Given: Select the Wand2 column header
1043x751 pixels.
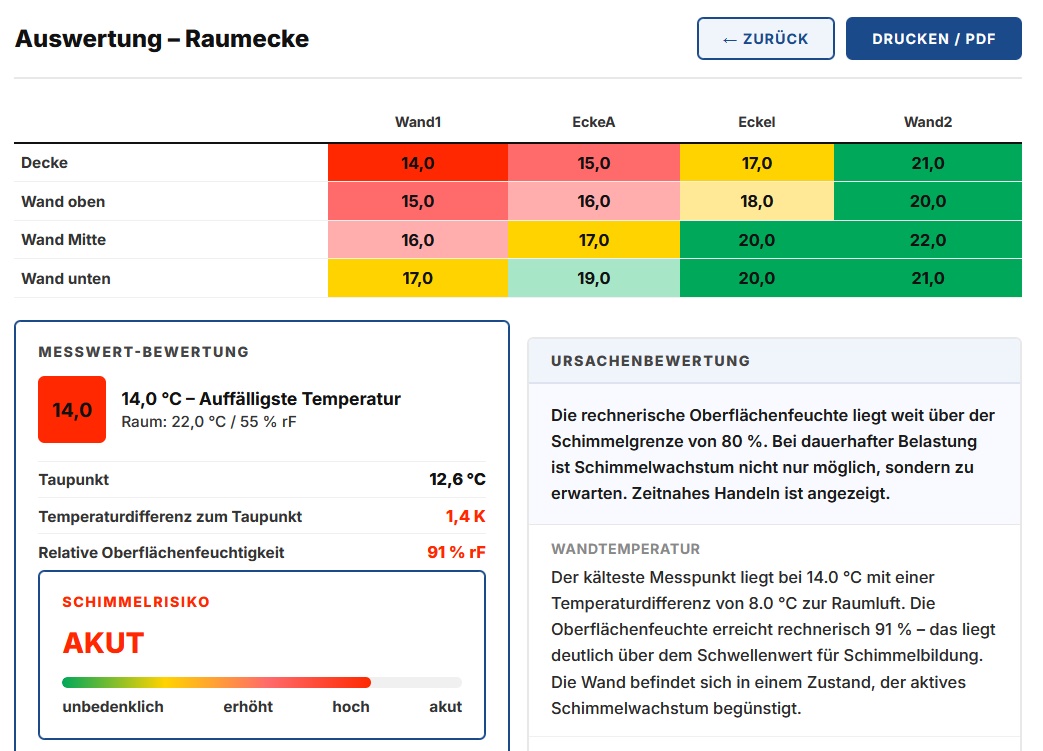Looking at the screenshot, I should [x=928, y=122].
